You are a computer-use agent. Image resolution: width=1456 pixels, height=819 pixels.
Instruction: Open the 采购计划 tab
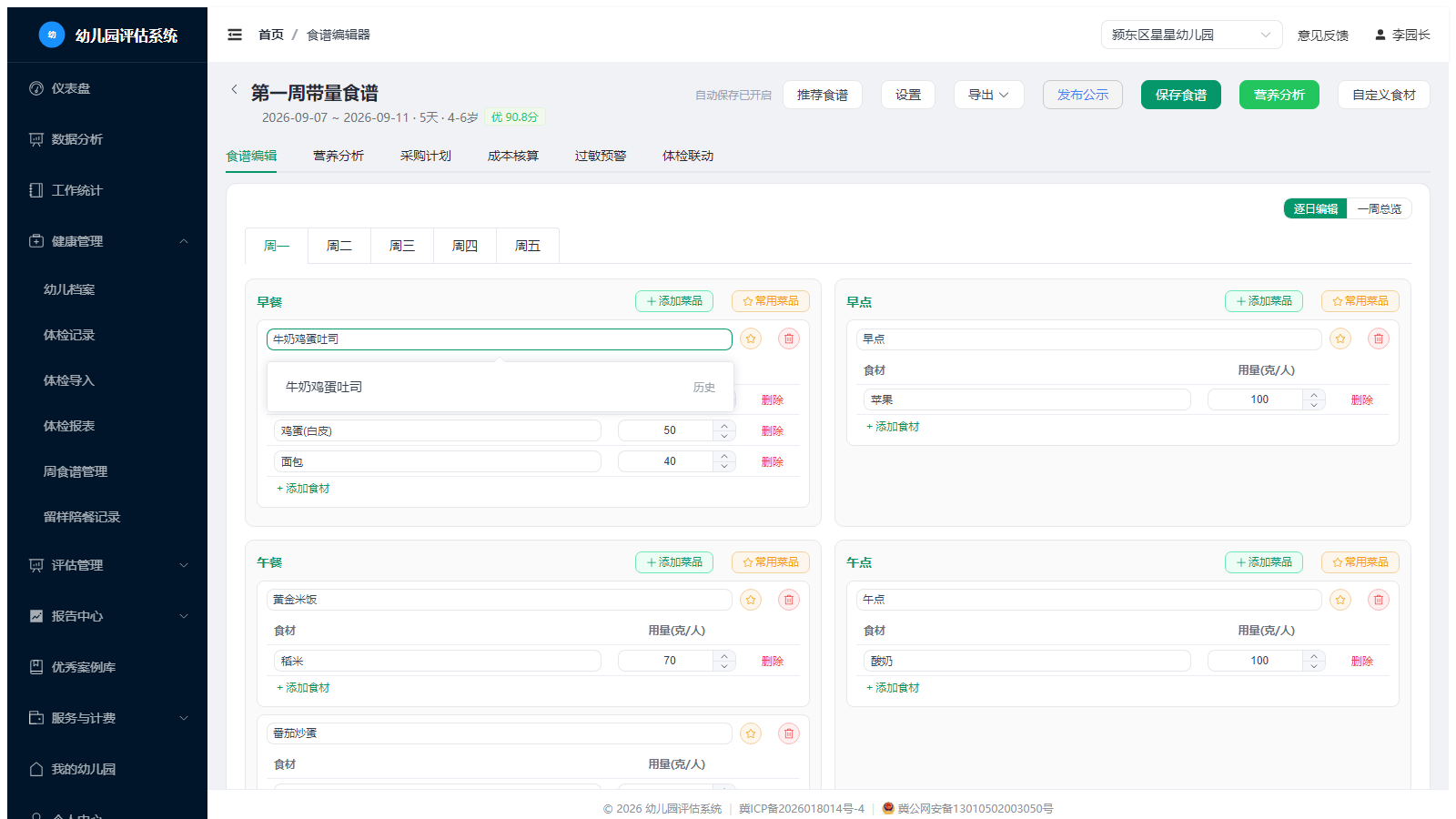tap(426, 156)
